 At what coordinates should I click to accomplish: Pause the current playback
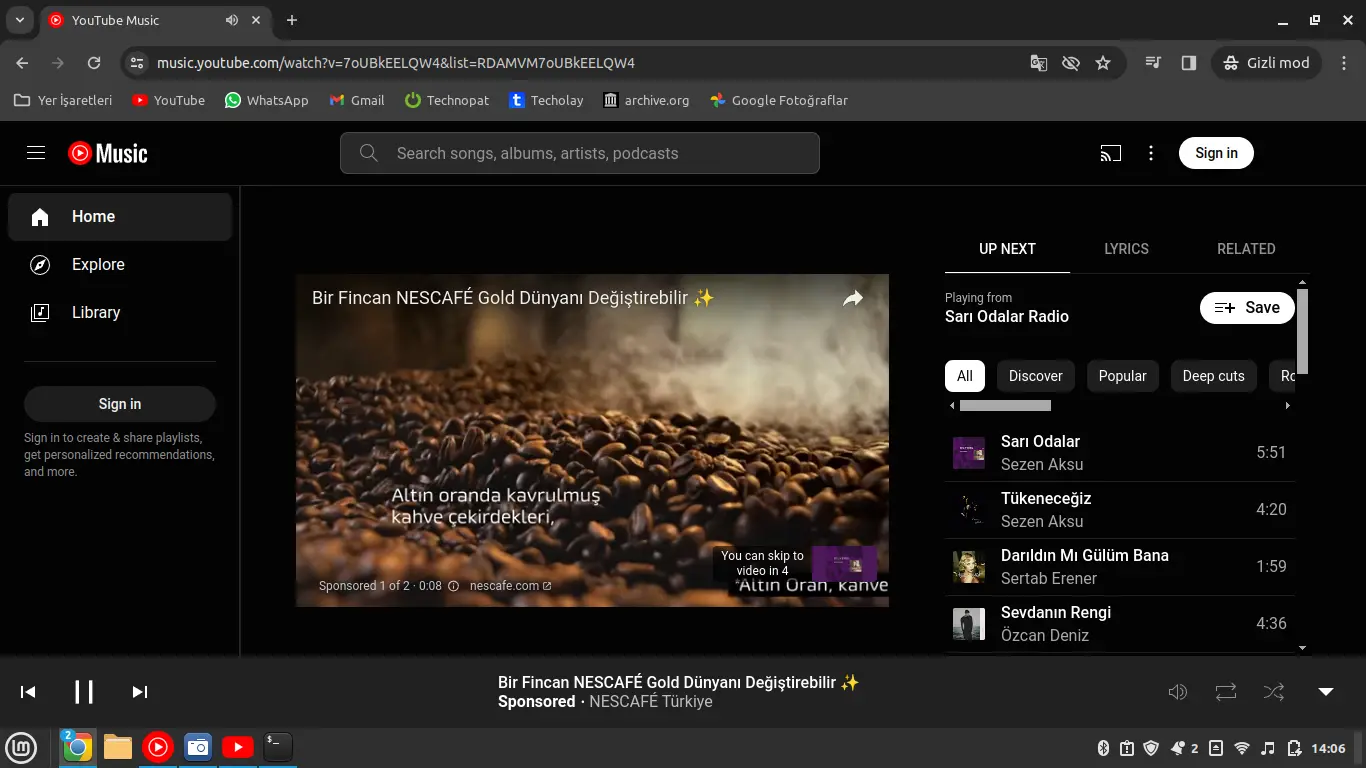point(84,692)
